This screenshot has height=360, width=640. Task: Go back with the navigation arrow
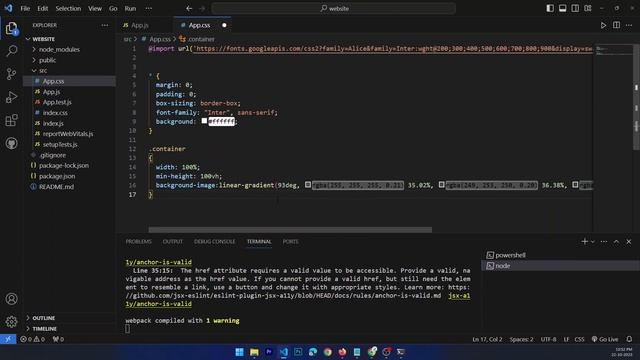pyautogui.click(x=189, y=8)
